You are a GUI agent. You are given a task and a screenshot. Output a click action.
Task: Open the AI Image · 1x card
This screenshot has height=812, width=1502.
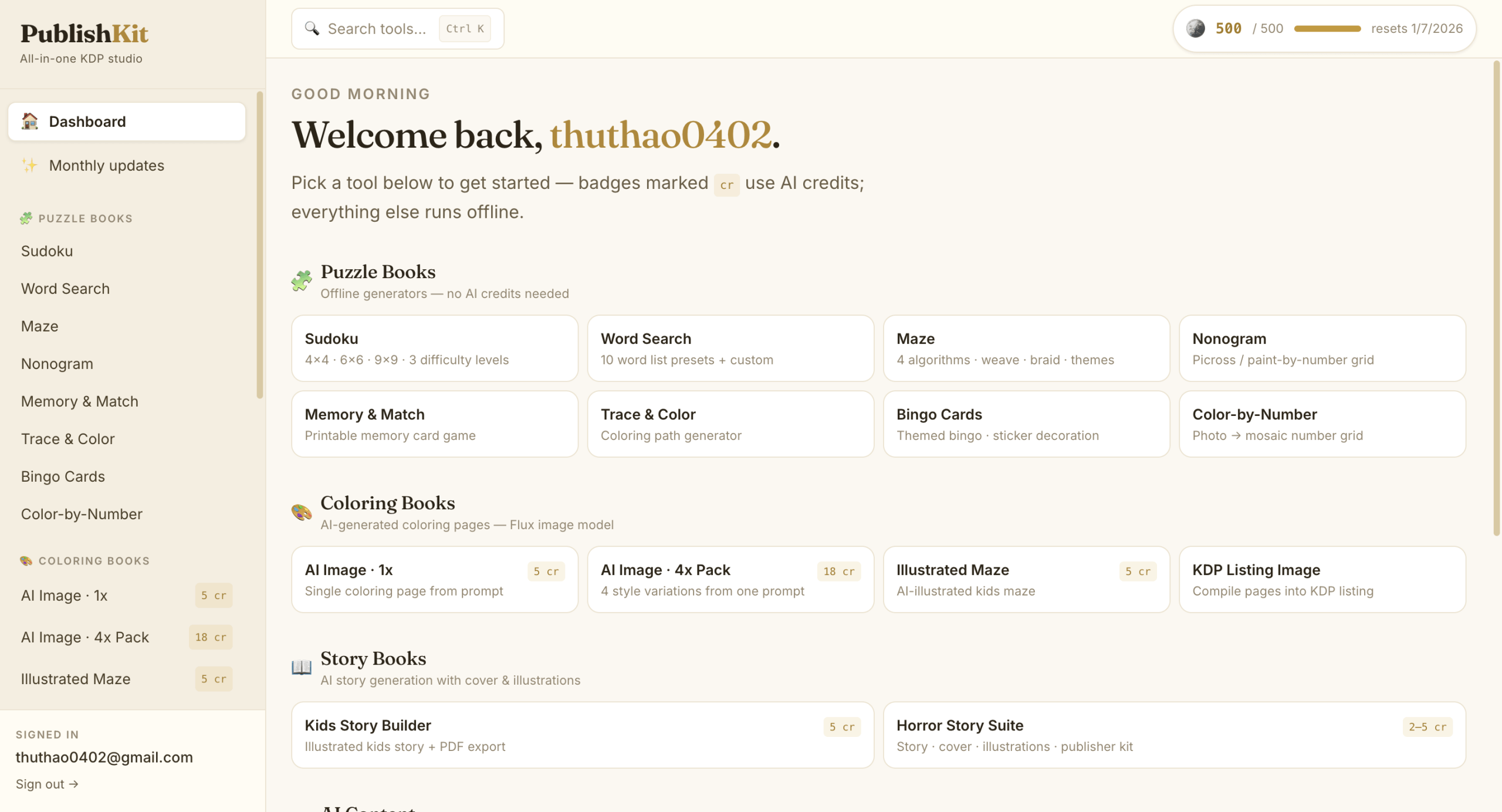(x=435, y=580)
